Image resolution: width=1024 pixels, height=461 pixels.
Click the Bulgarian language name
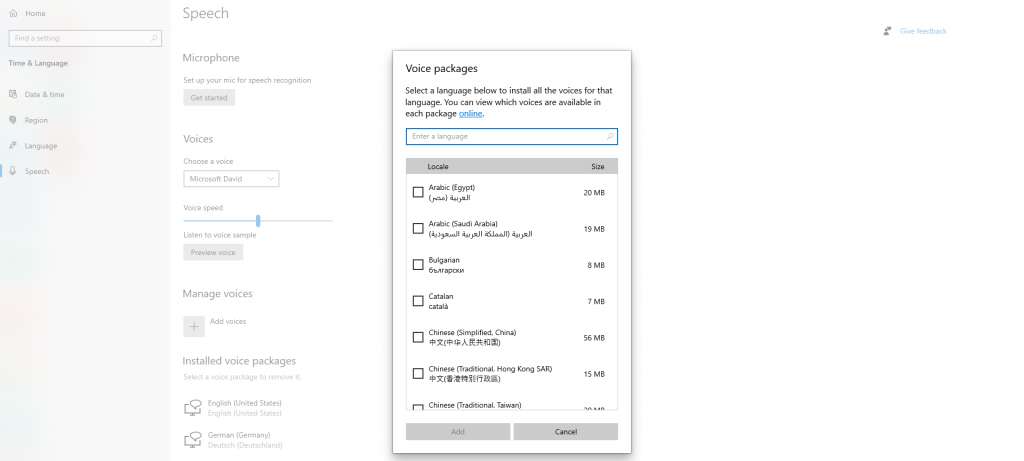pyautogui.click(x=444, y=260)
